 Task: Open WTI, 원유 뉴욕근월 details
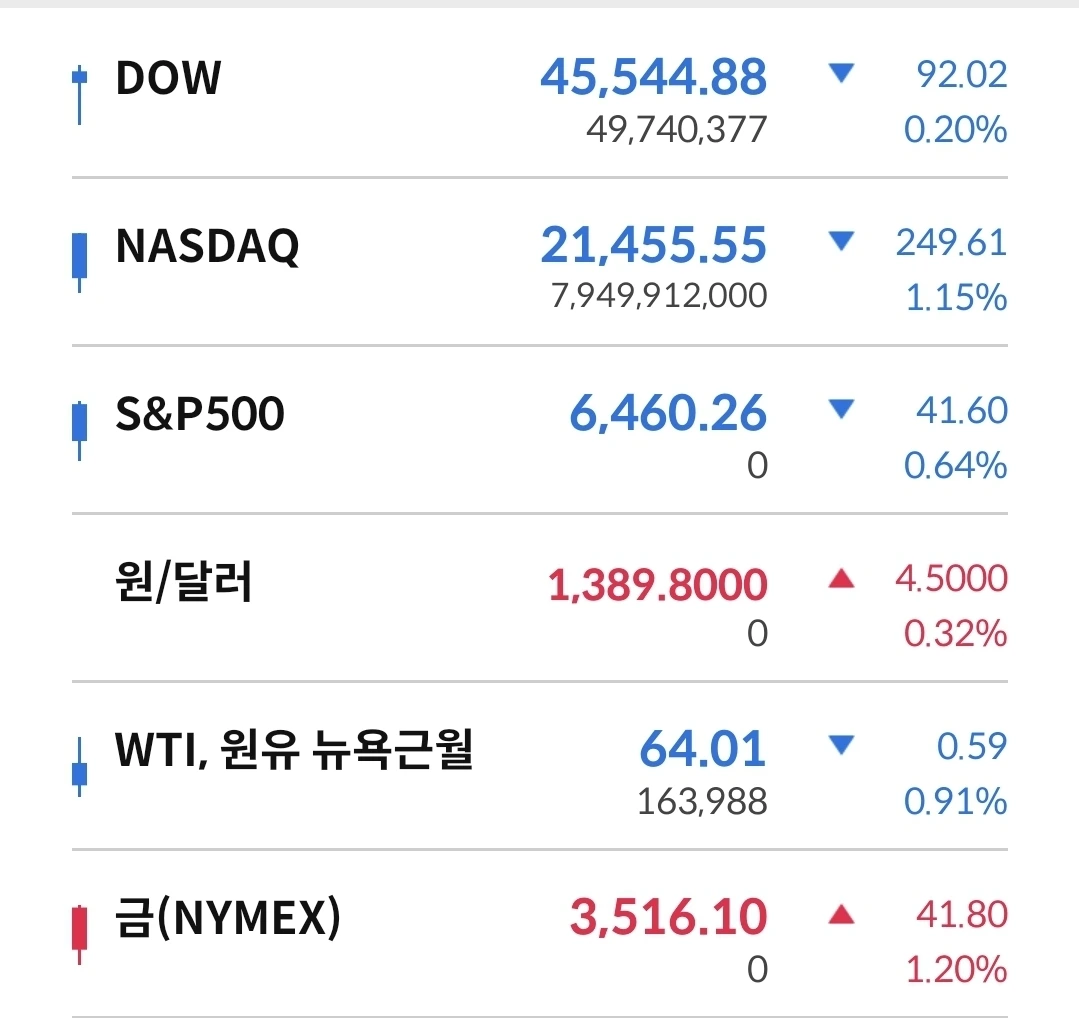(x=293, y=751)
